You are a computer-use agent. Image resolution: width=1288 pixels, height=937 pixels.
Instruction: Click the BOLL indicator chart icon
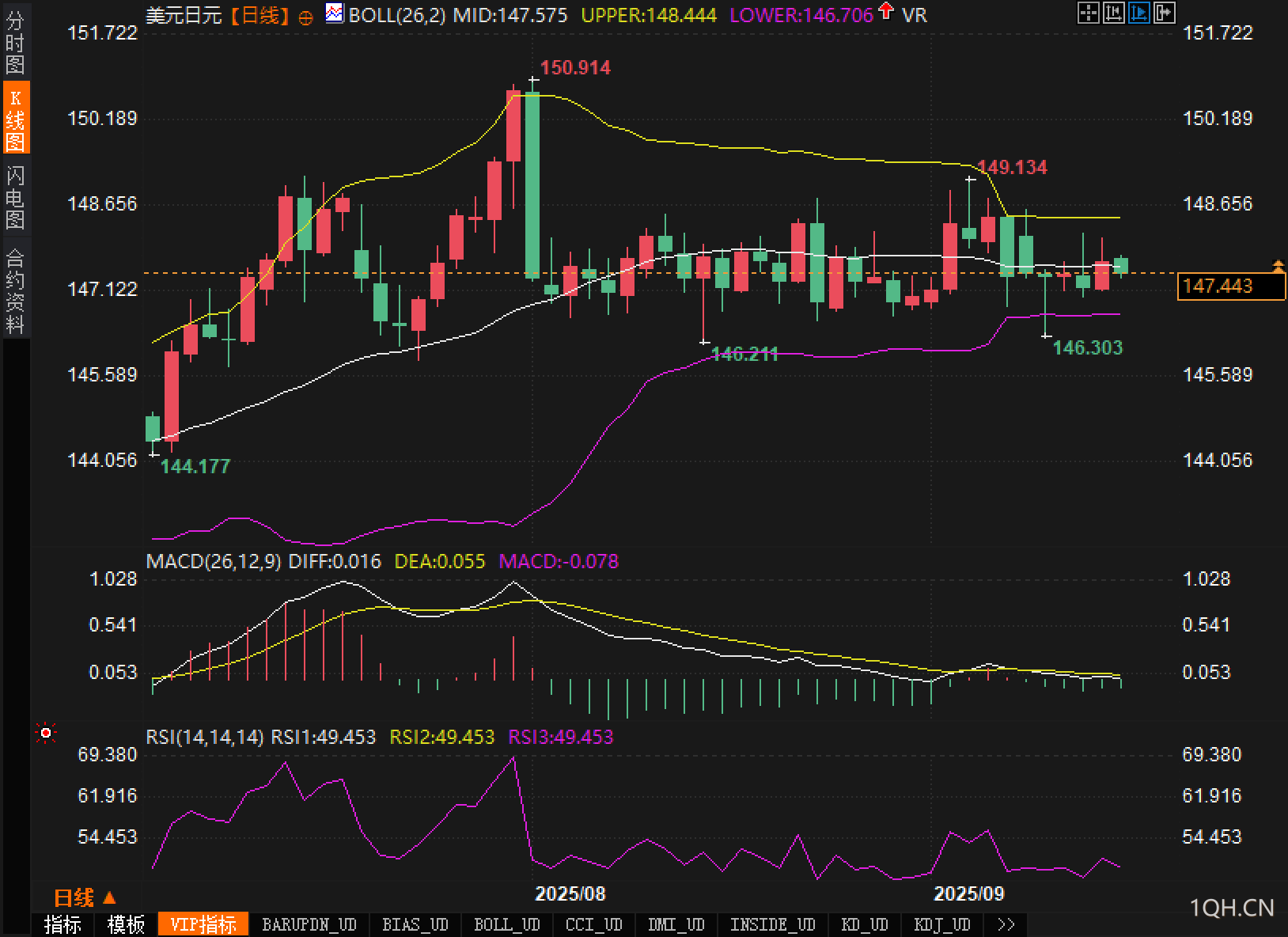pyautogui.click(x=335, y=13)
